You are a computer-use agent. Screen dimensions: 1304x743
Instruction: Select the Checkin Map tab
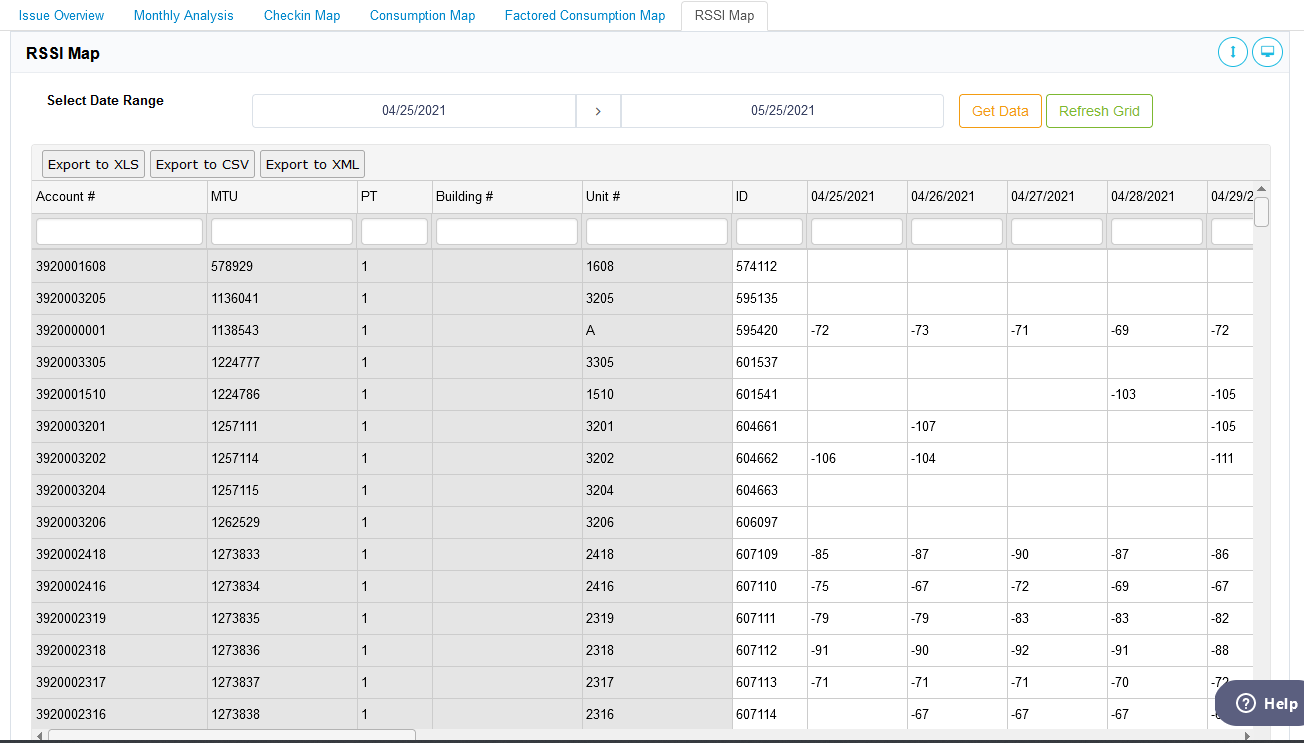(x=301, y=15)
